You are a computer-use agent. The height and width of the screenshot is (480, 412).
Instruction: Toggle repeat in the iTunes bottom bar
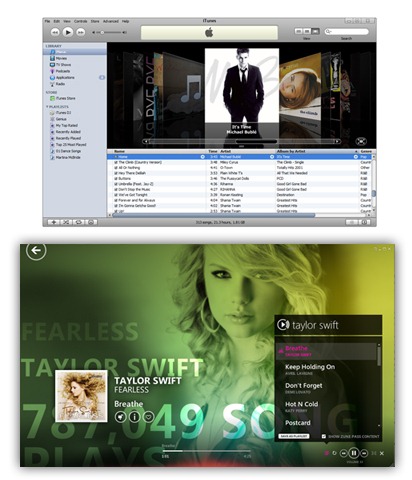[79, 222]
